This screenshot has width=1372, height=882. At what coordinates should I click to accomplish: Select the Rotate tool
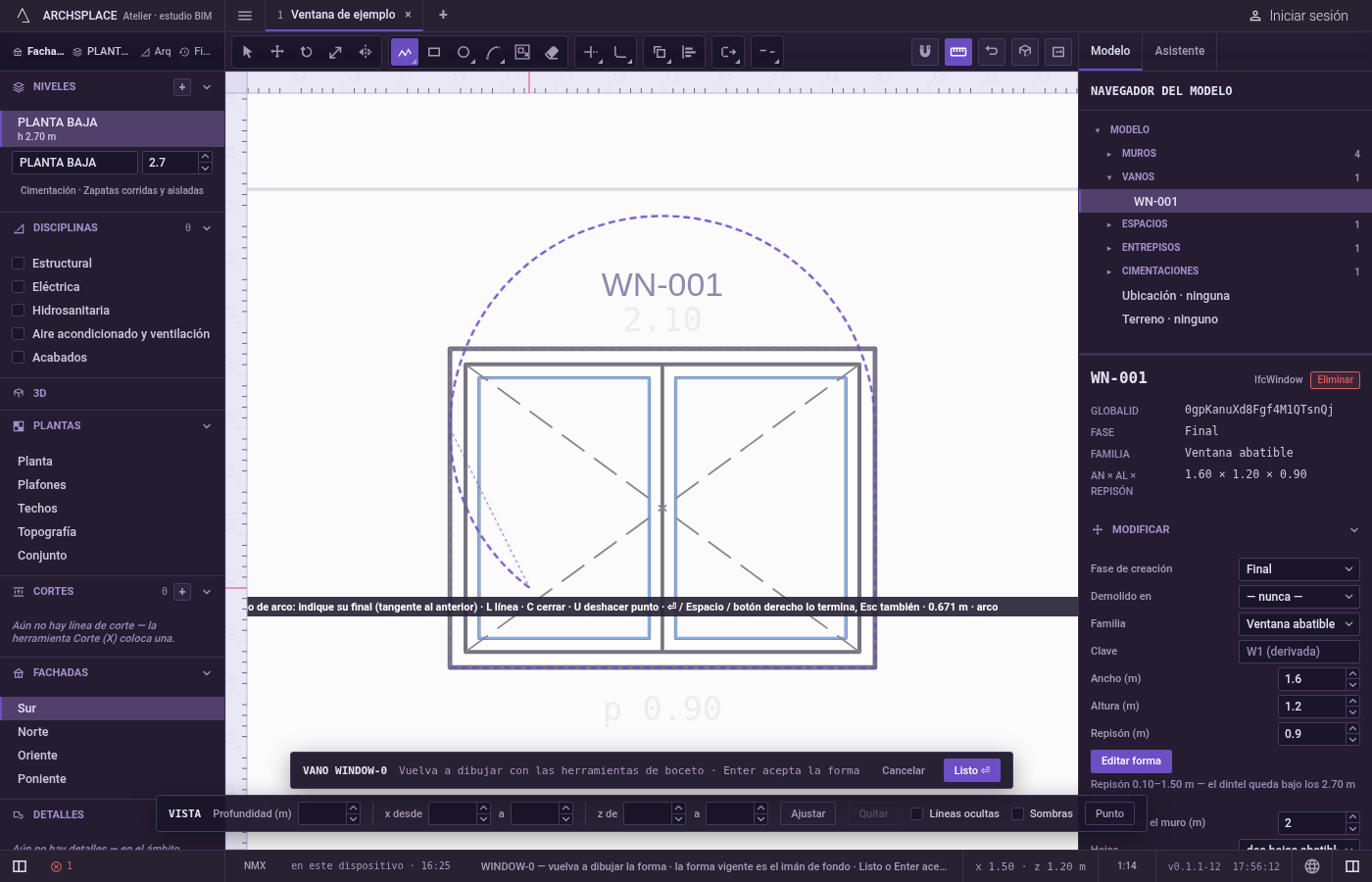point(307,52)
